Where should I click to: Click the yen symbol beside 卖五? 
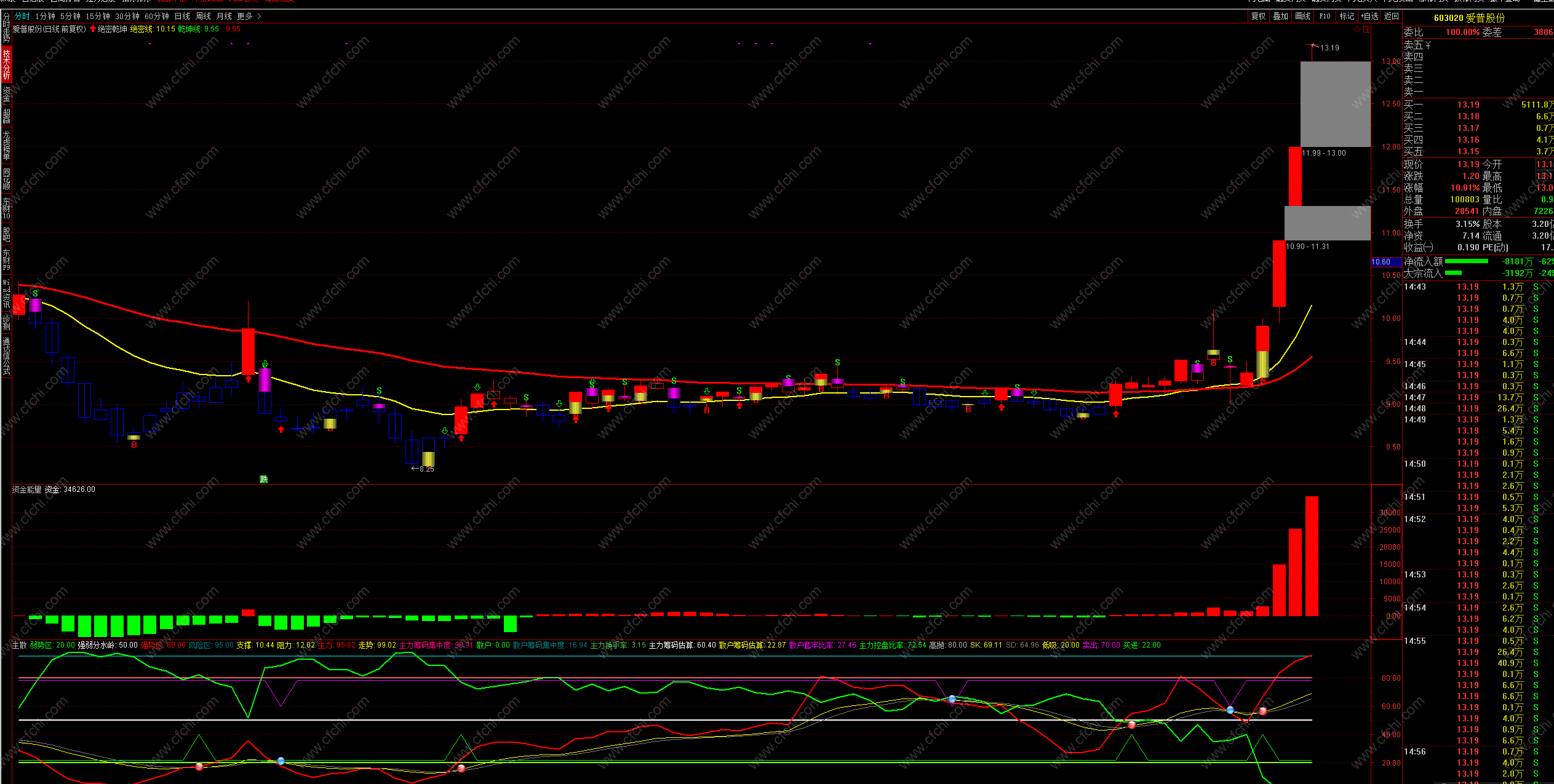[x=1428, y=45]
